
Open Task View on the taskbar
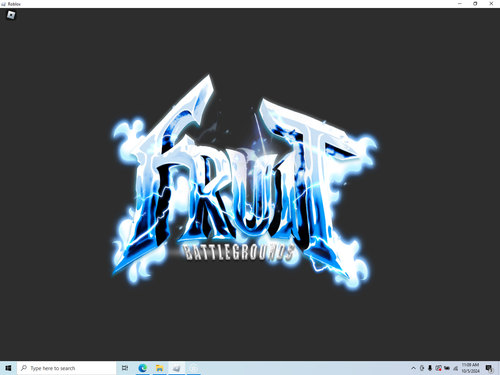[x=125, y=368]
